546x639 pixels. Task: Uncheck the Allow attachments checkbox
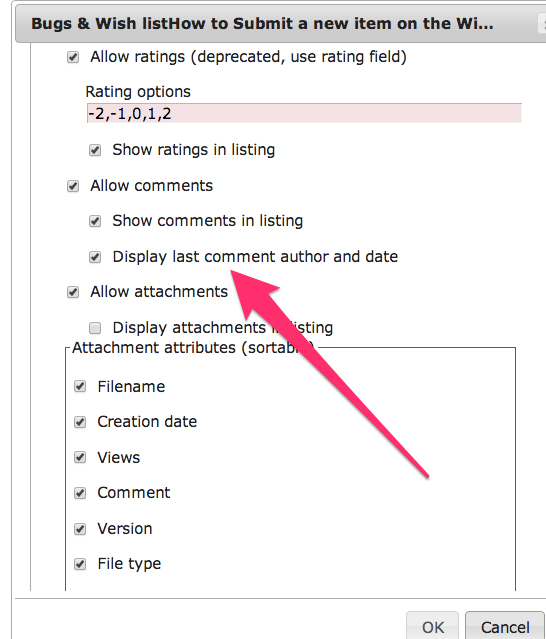[73, 292]
